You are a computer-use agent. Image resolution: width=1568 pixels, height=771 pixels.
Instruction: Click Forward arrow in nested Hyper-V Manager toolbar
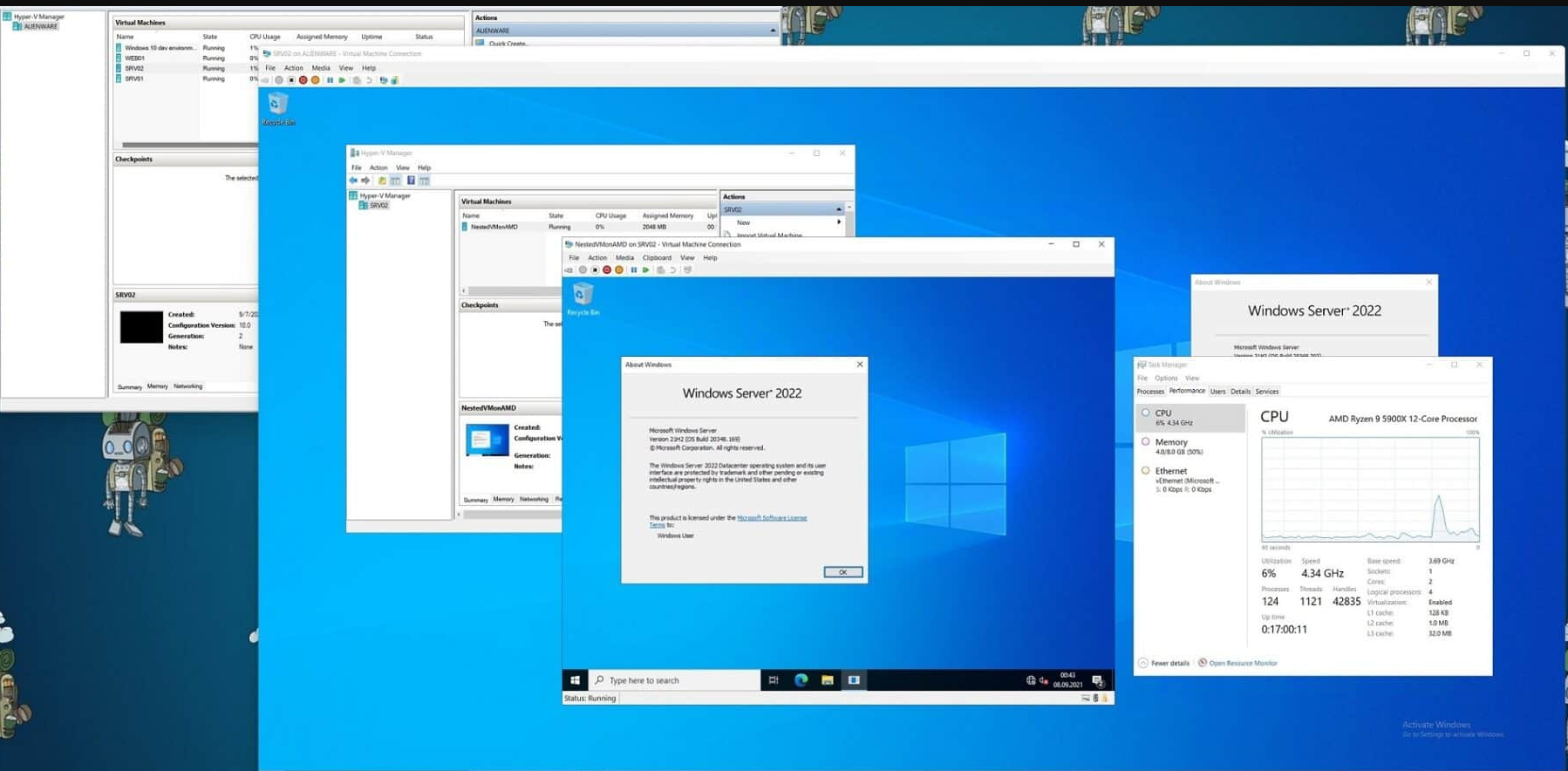[x=365, y=181]
